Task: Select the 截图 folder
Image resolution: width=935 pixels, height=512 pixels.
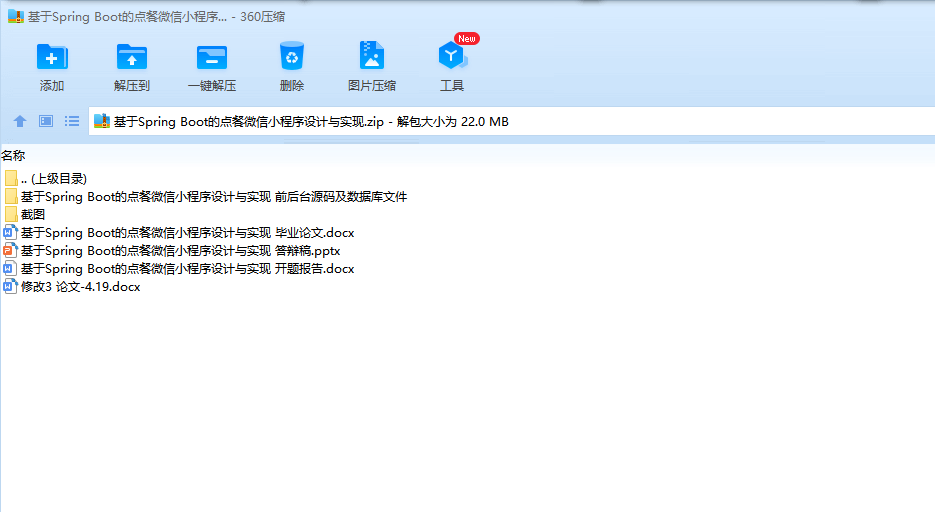Action: click(x=24, y=215)
